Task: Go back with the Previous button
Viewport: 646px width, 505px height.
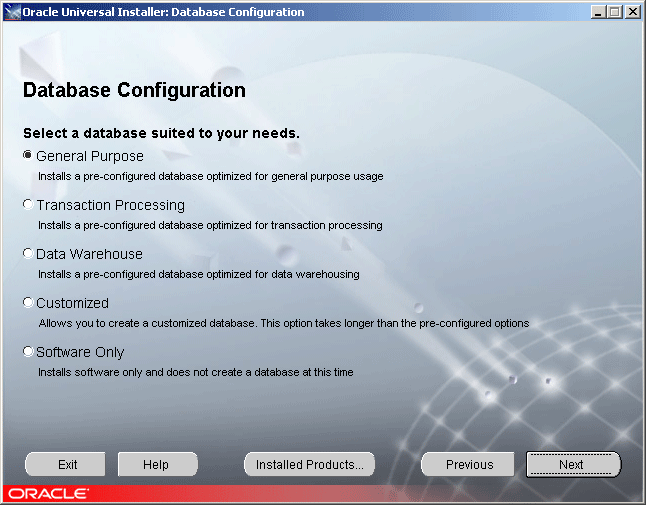Action: click(468, 465)
